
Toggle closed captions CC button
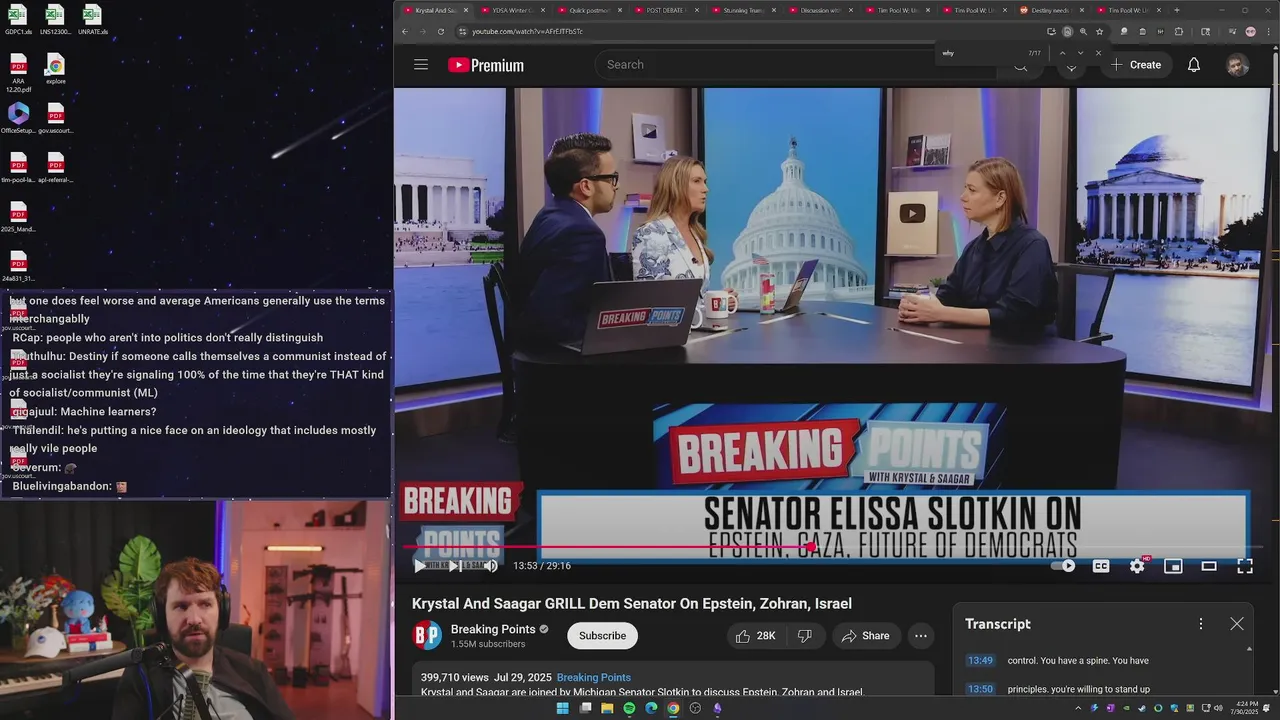1101,566
